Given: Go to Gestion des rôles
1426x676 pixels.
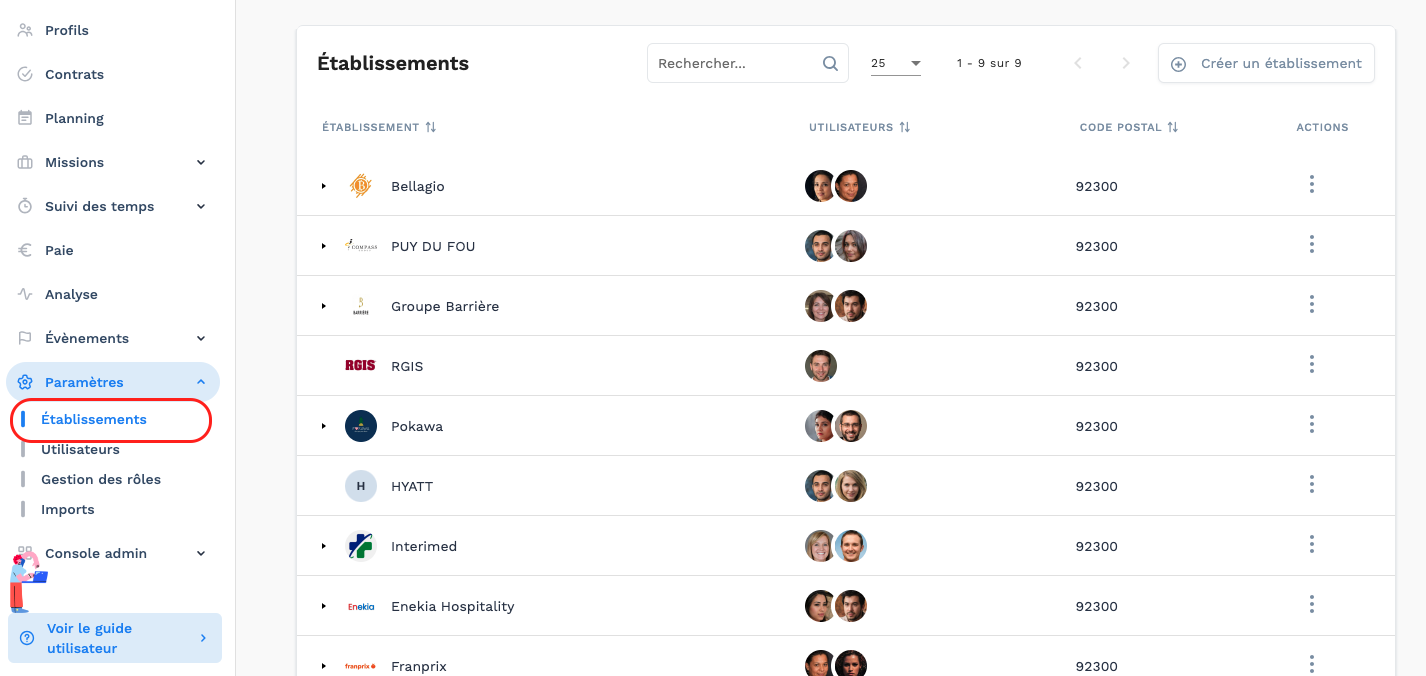Looking at the screenshot, I should 100,479.
